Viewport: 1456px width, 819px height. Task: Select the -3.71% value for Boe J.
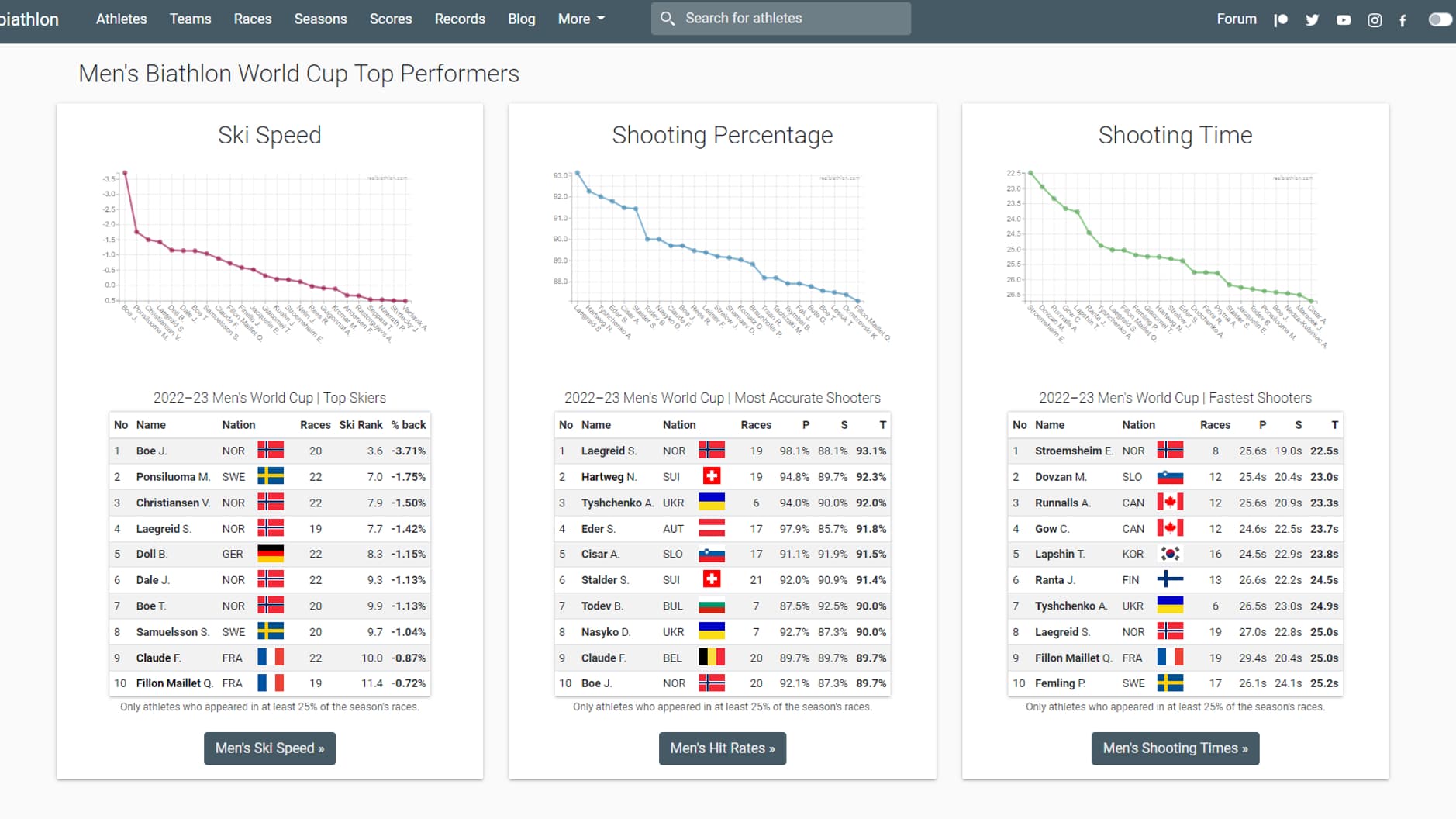coord(409,451)
